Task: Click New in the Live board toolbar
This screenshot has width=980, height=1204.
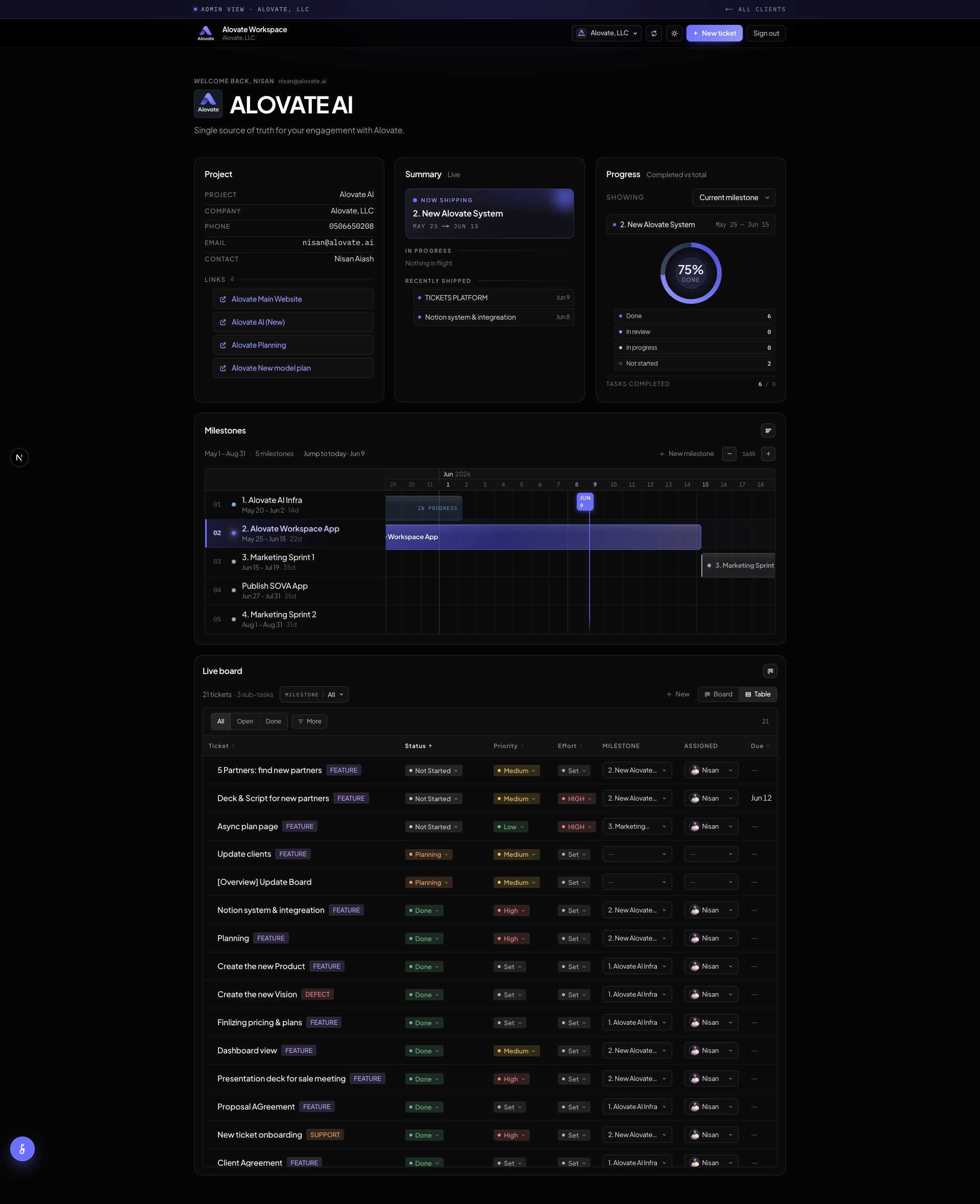Action: click(677, 694)
